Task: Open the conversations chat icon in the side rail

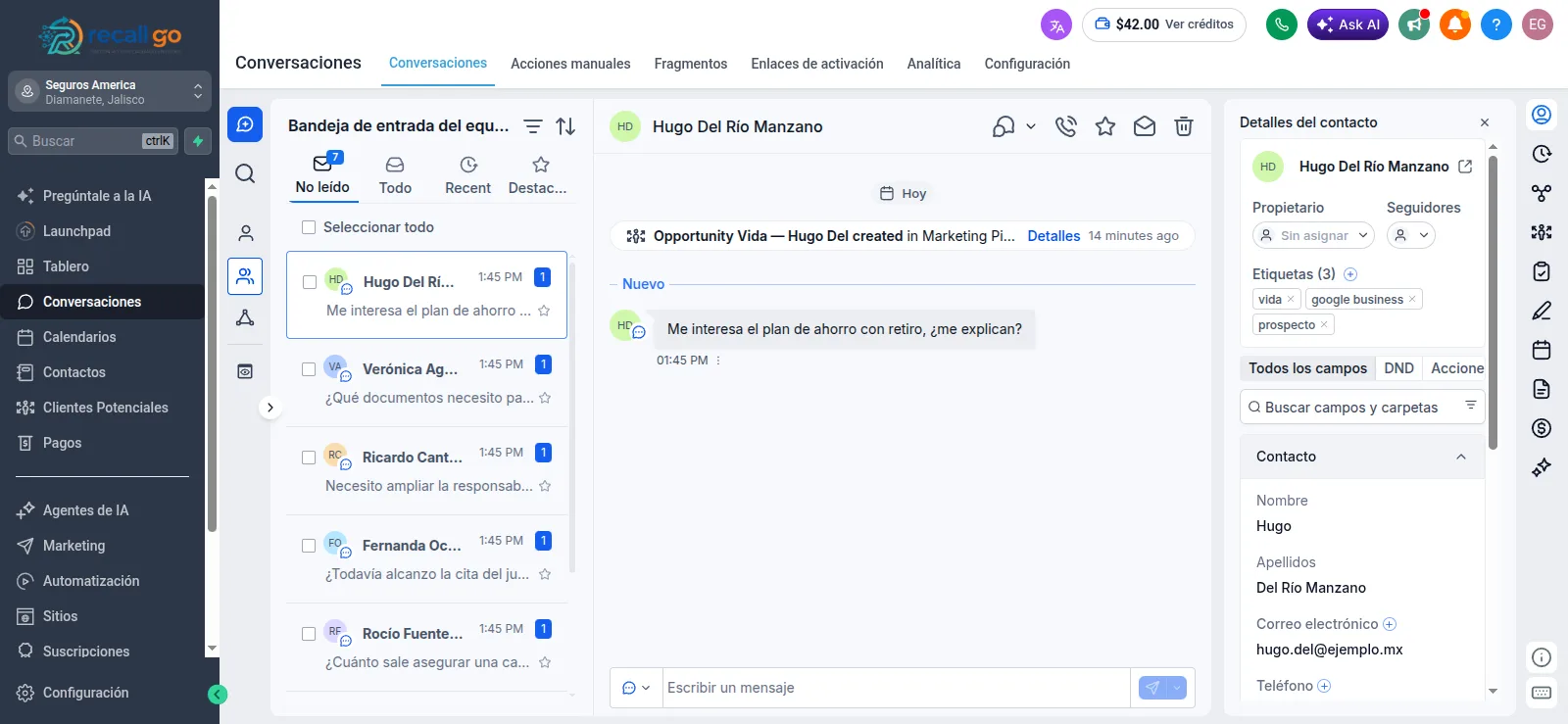Action: (245, 124)
